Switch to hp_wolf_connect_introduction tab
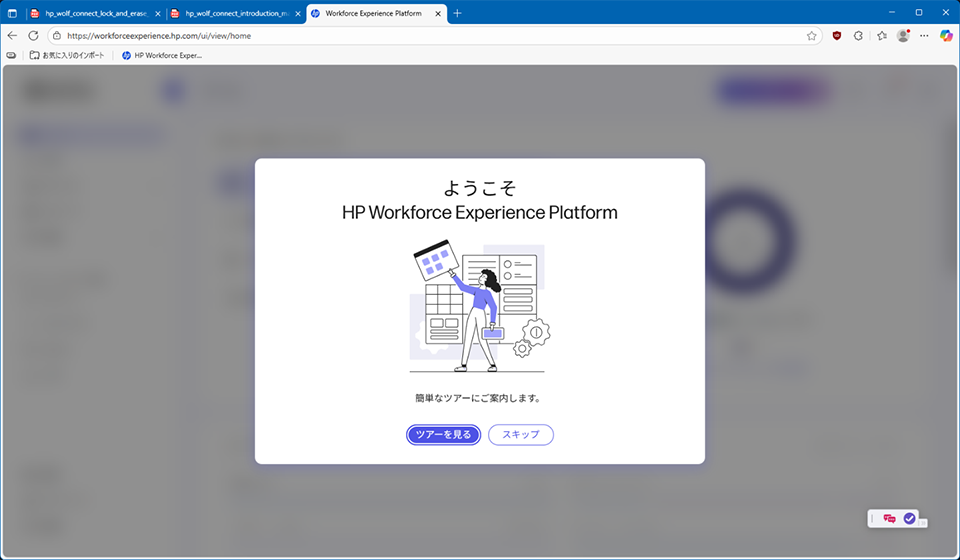The image size is (960, 560). coord(237,13)
